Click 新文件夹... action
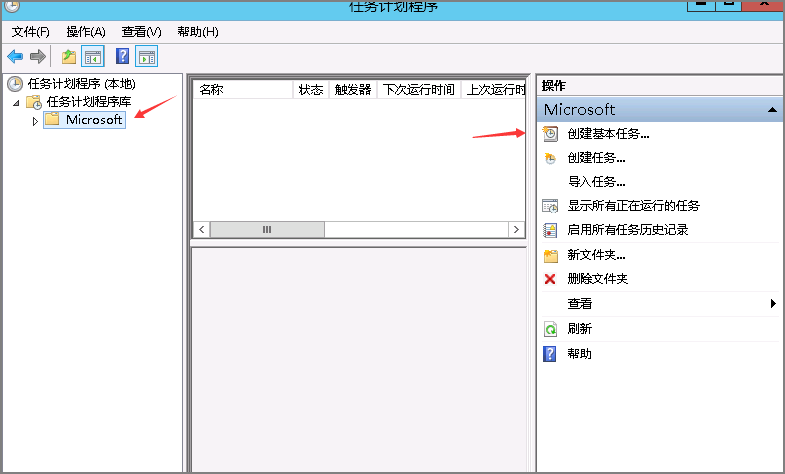Screen dimensions: 785x474 (596, 255)
